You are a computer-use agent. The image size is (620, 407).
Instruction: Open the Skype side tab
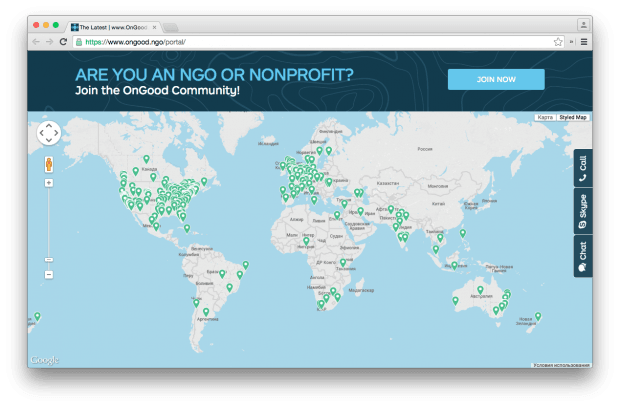coord(582,210)
